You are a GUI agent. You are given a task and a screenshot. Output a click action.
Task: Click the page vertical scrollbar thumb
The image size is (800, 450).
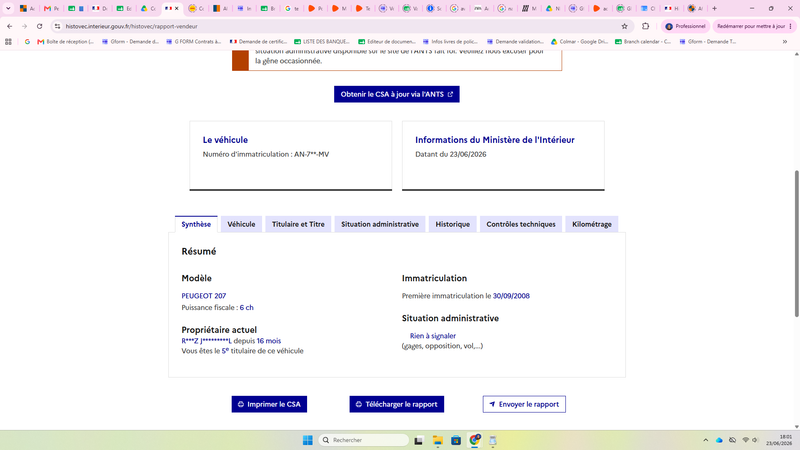tap(796, 244)
